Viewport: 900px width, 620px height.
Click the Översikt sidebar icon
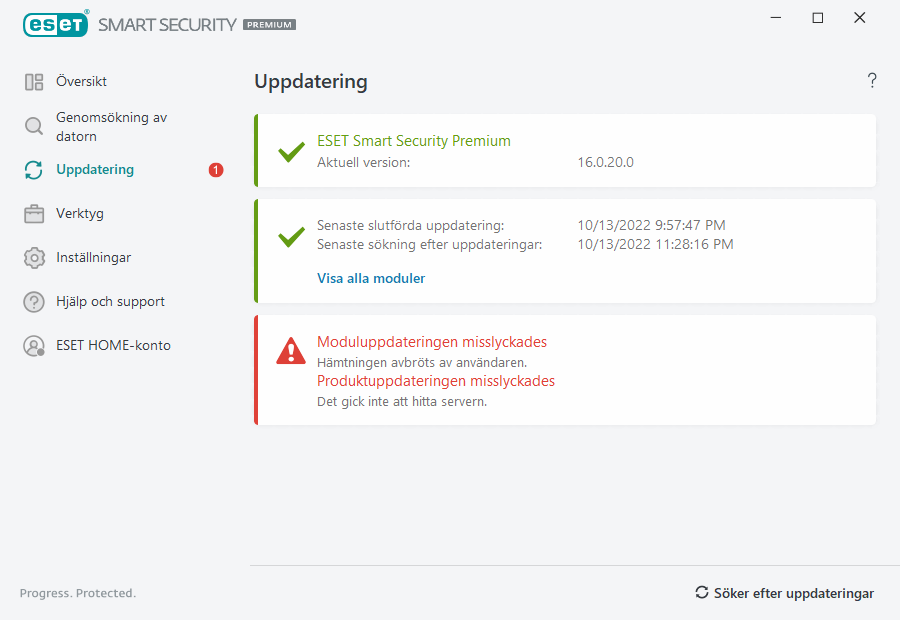coord(34,82)
